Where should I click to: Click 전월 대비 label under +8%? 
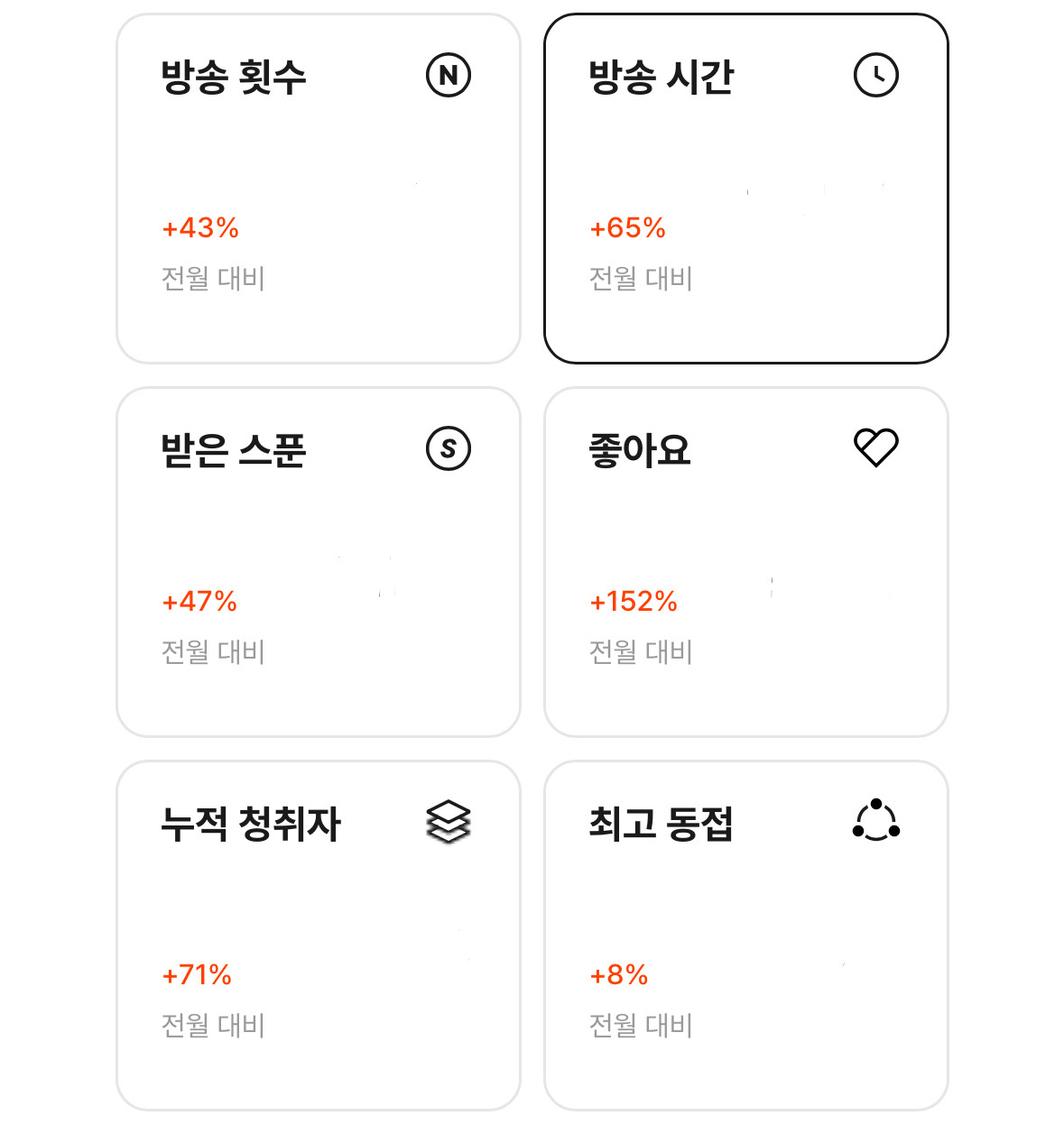point(641,1026)
